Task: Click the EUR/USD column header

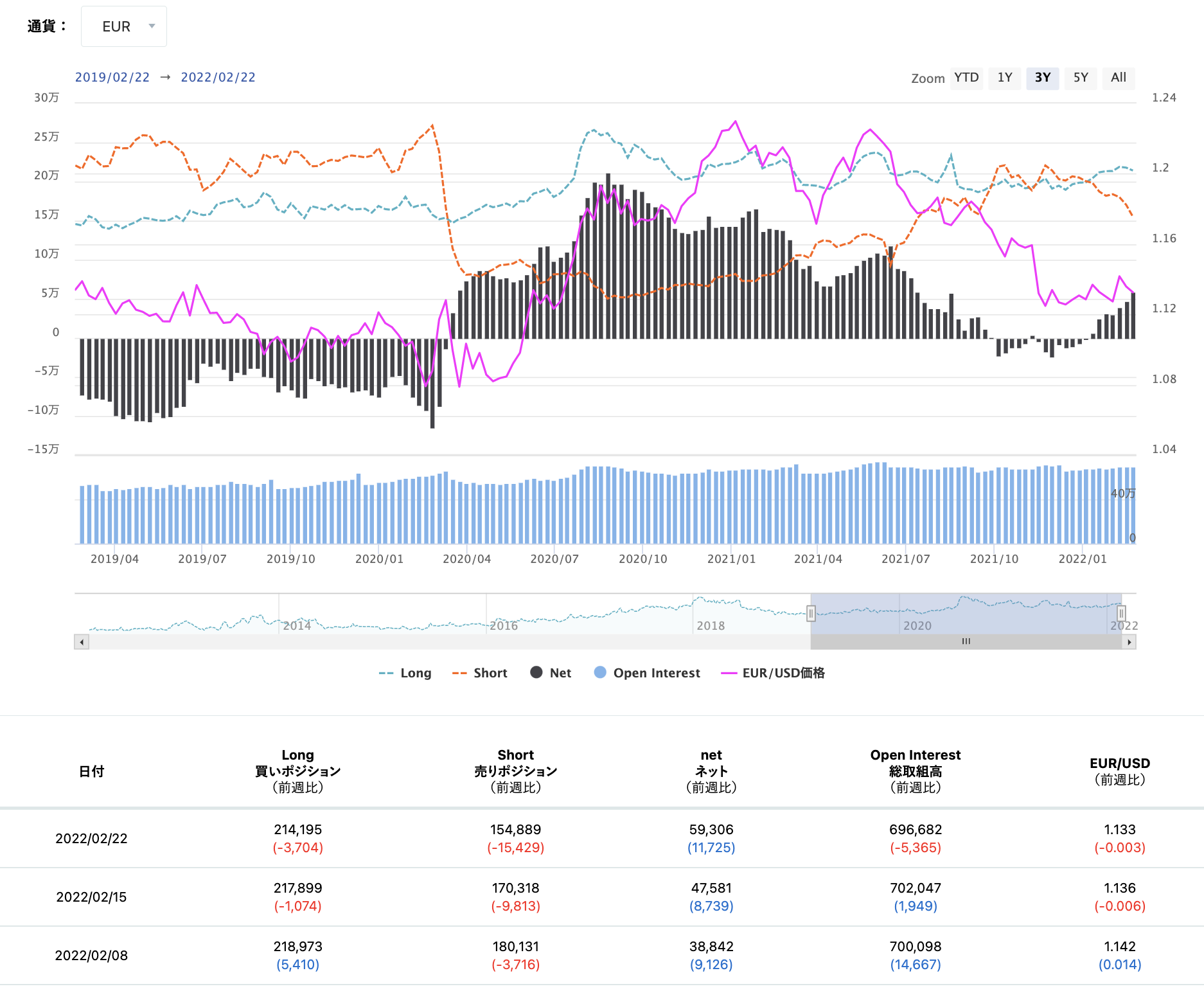Action: pos(1120,771)
